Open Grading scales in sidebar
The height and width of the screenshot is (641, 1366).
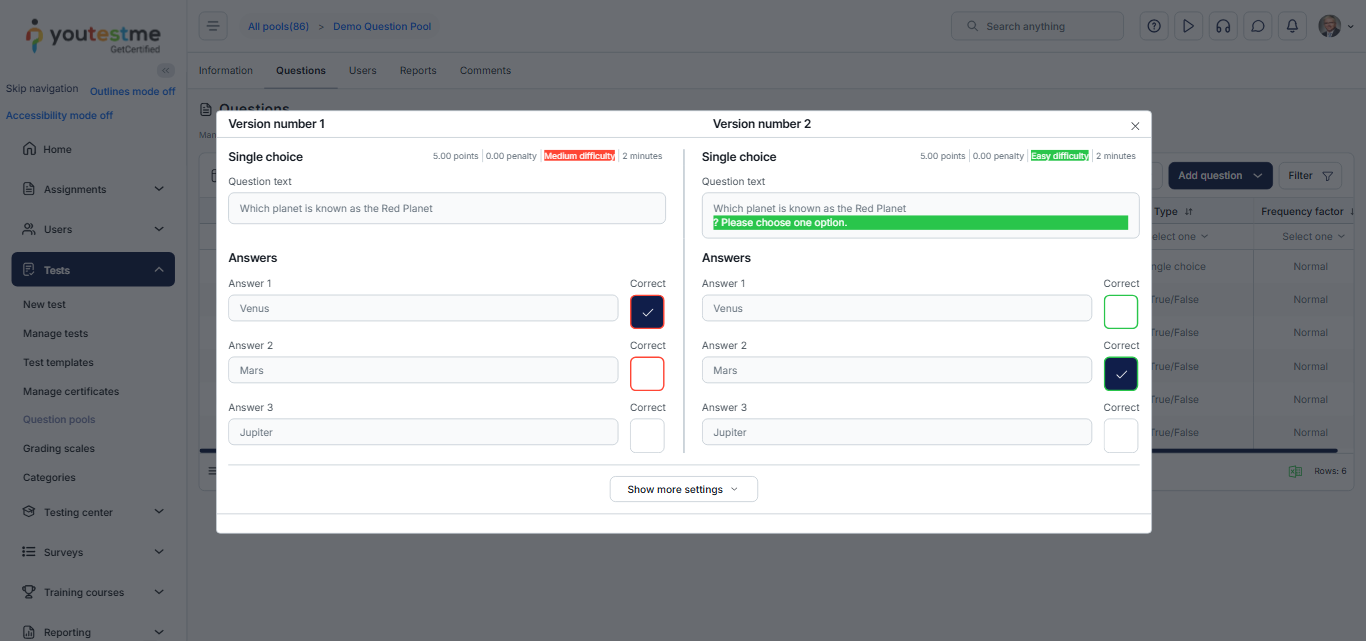pos(59,449)
